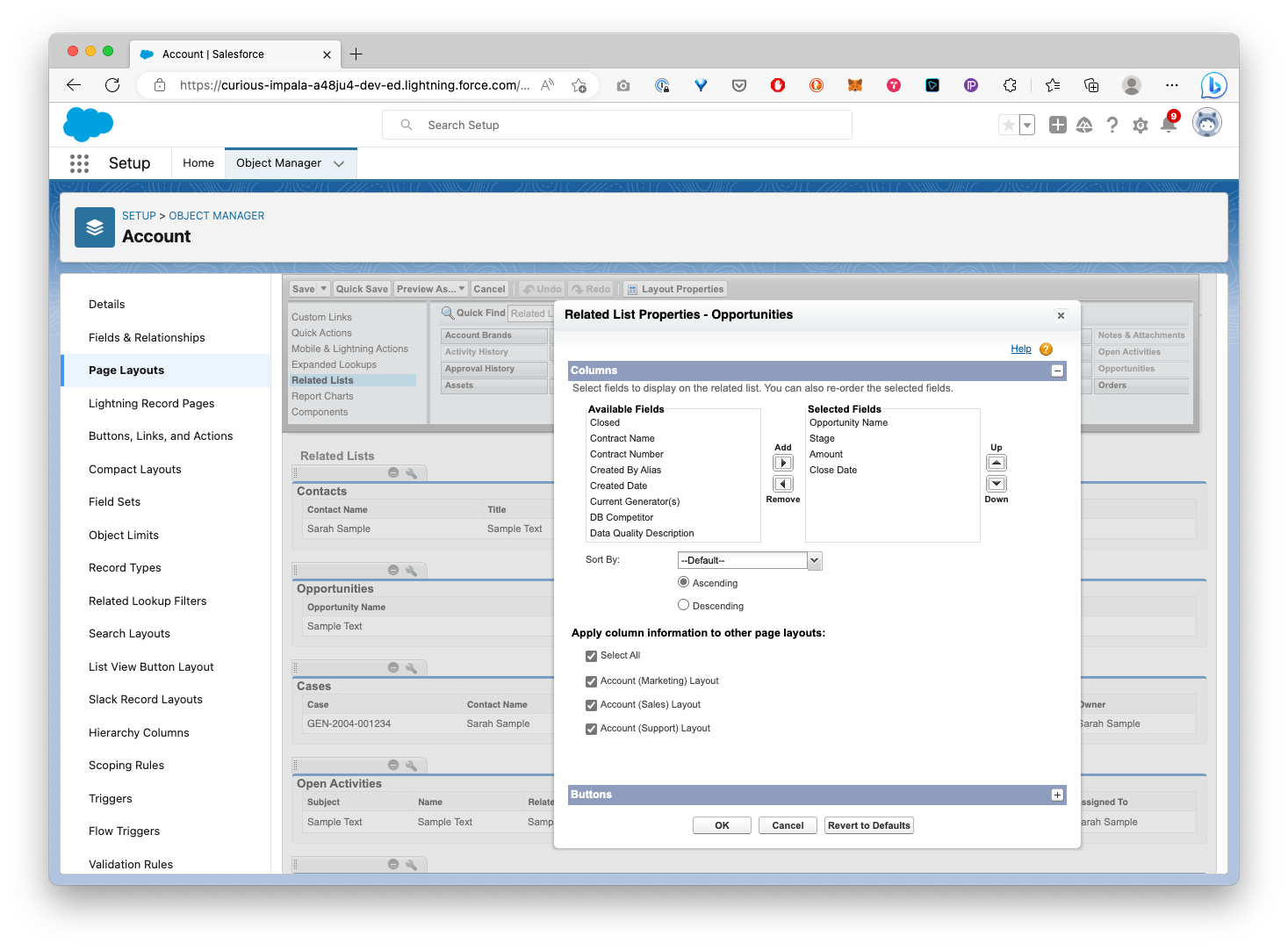Open Global Actions plus icon

(x=1058, y=126)
